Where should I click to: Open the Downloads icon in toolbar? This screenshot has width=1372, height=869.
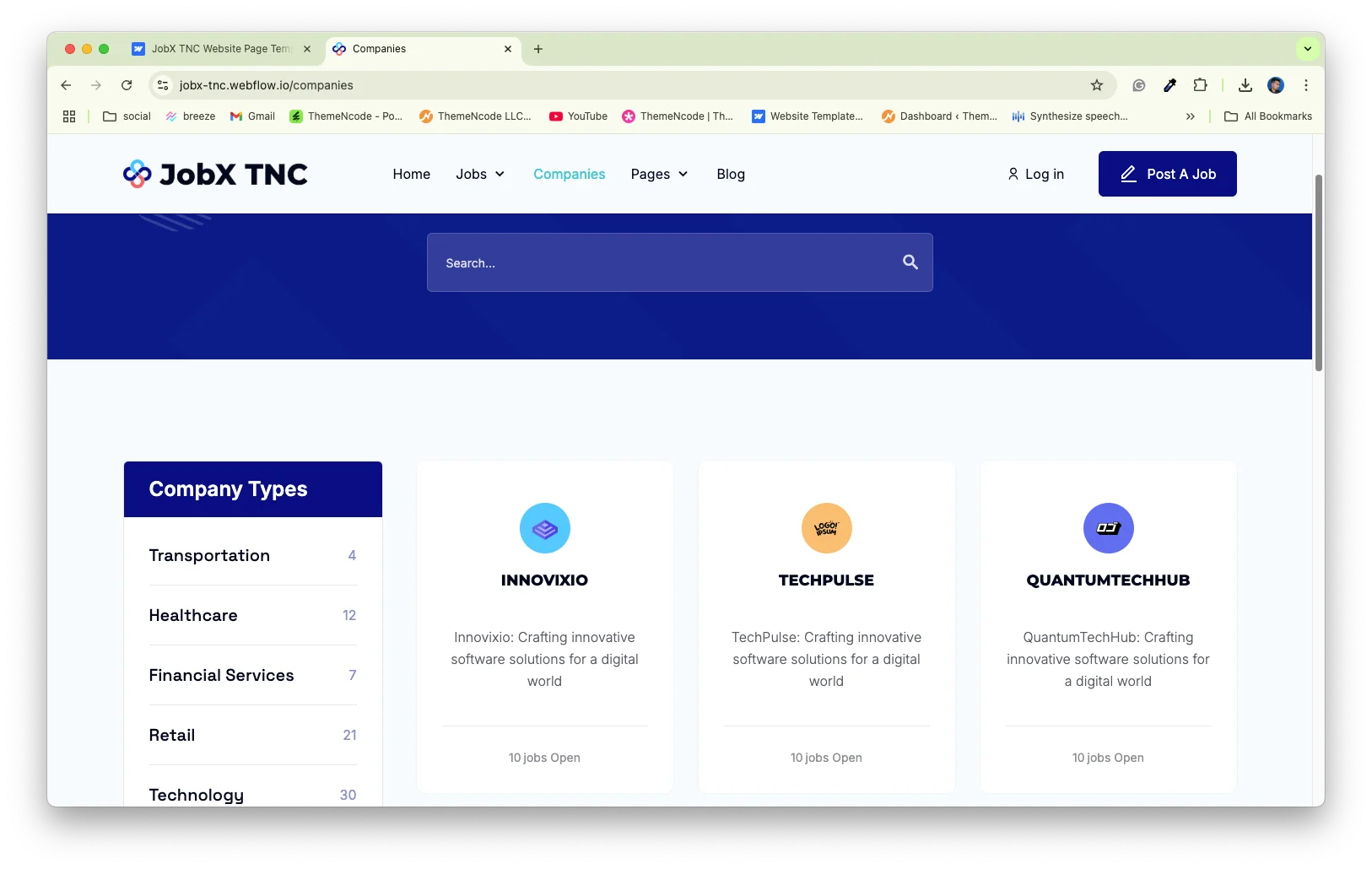coord(1245,85)
